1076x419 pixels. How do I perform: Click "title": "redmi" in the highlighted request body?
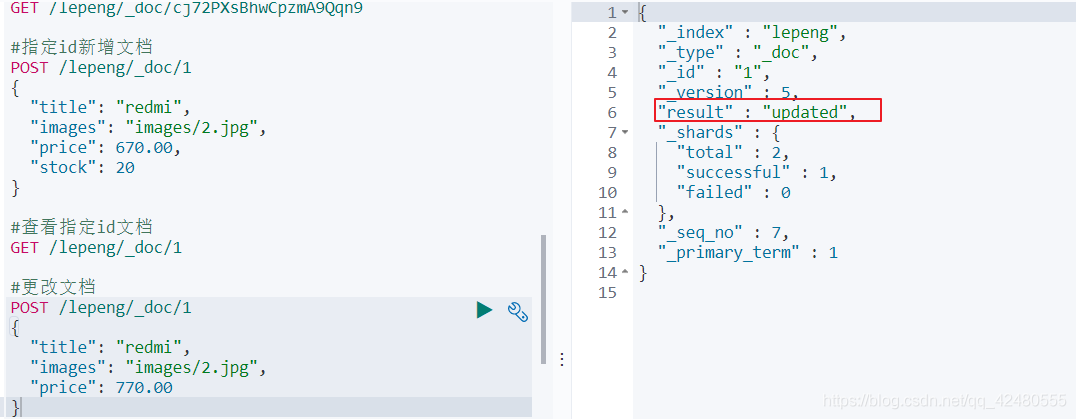(x=109, y=348)
